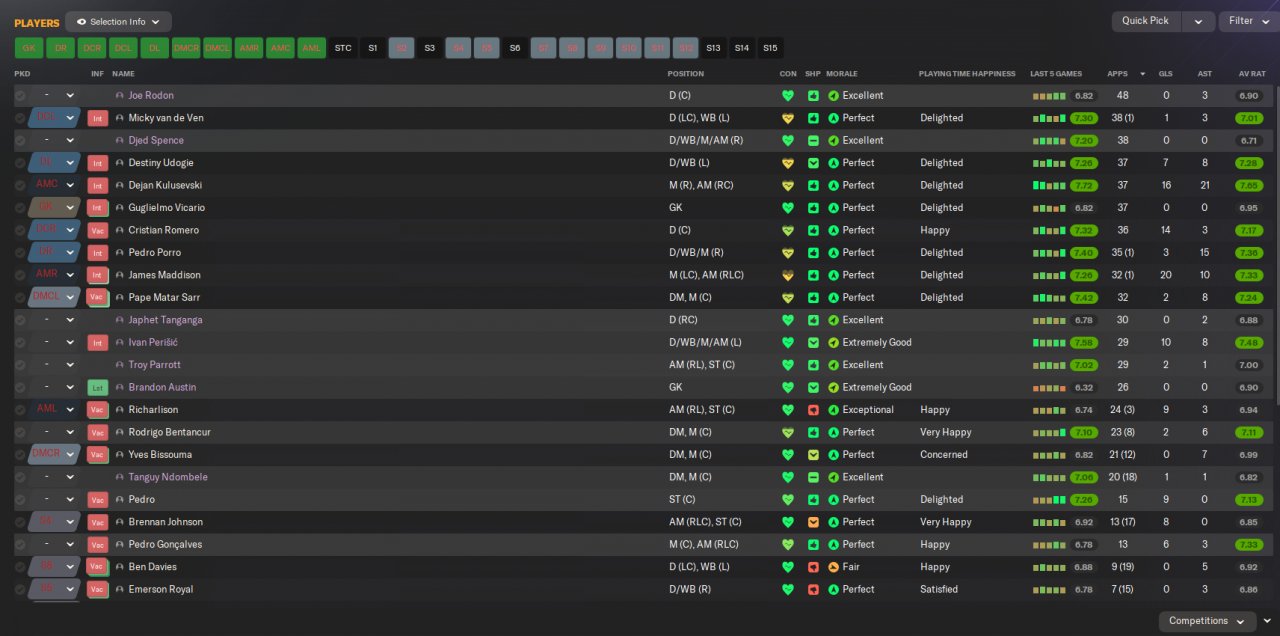1280x636 pixels.
Task: Click Ben Davies' orange morale icon
Action: pos(834,567)
